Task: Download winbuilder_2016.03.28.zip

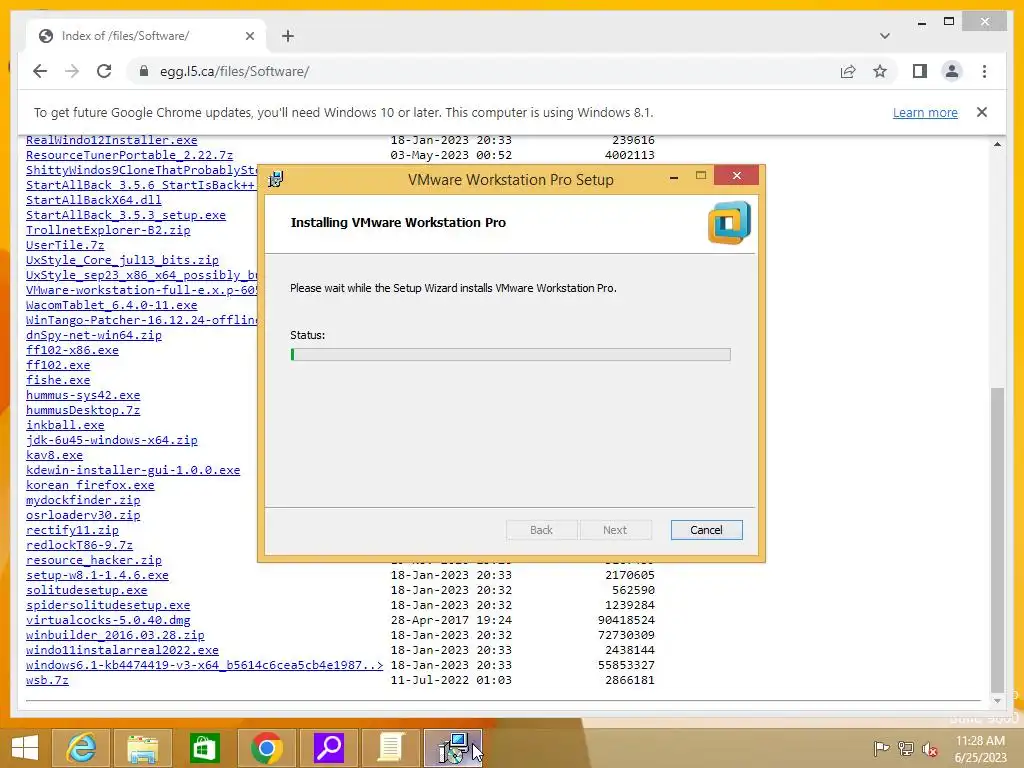Action: [115, 635]
